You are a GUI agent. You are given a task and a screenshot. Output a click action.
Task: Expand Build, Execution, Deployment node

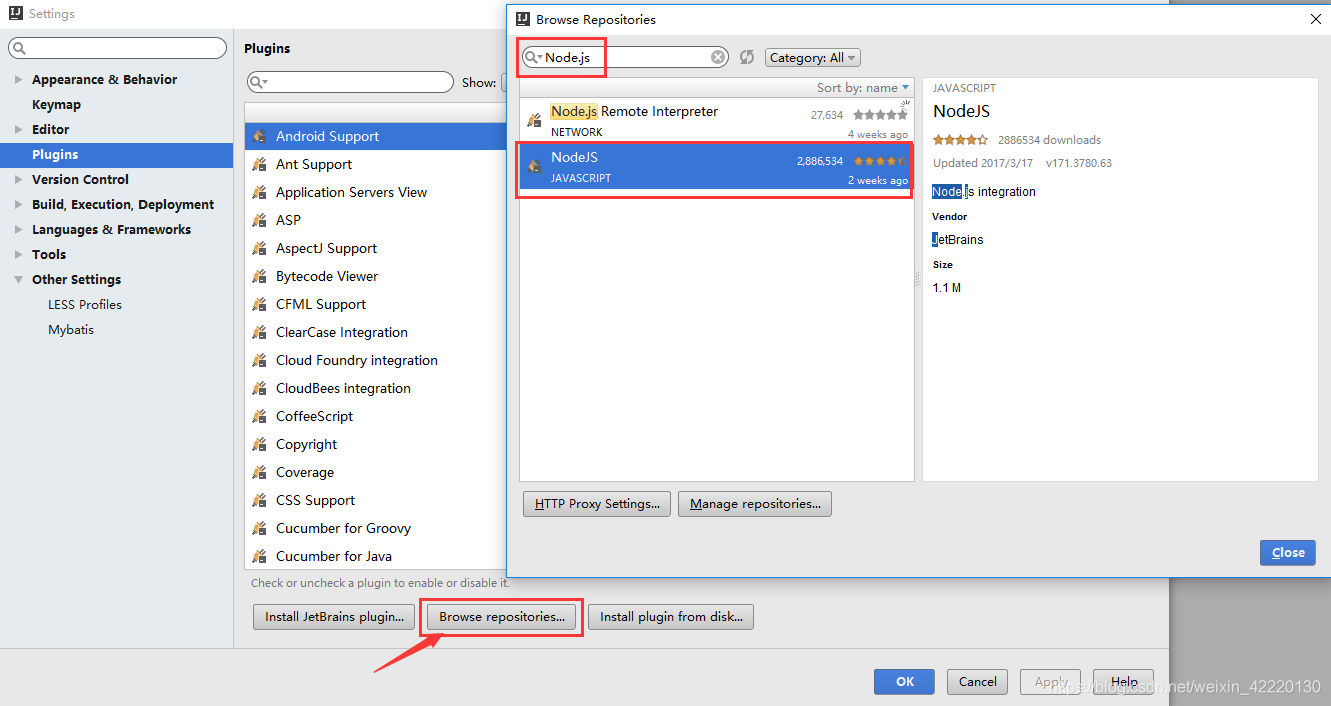(19, 204)
